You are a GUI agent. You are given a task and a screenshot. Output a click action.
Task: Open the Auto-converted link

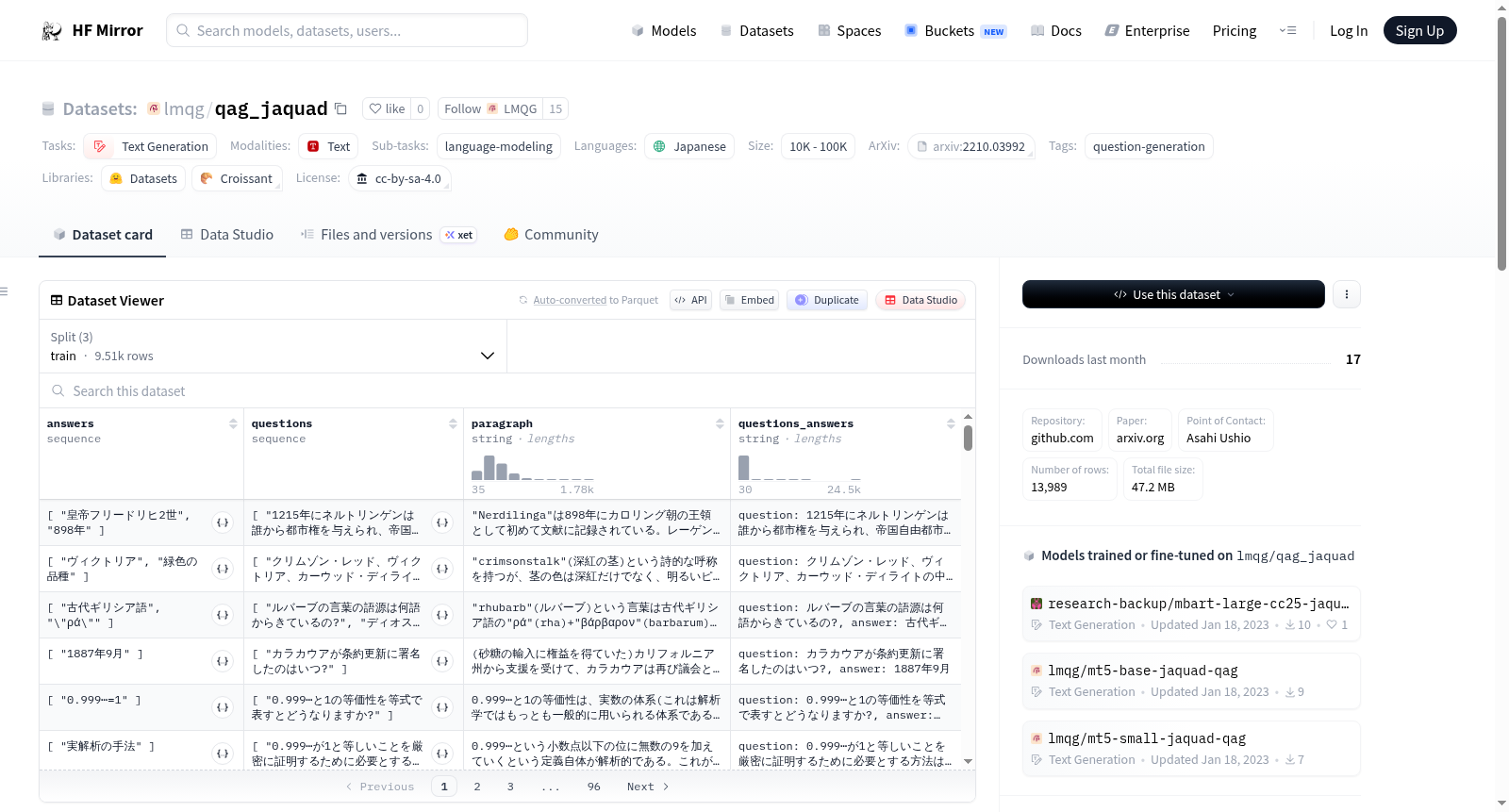pyautogui.click(x=570, y=300)
